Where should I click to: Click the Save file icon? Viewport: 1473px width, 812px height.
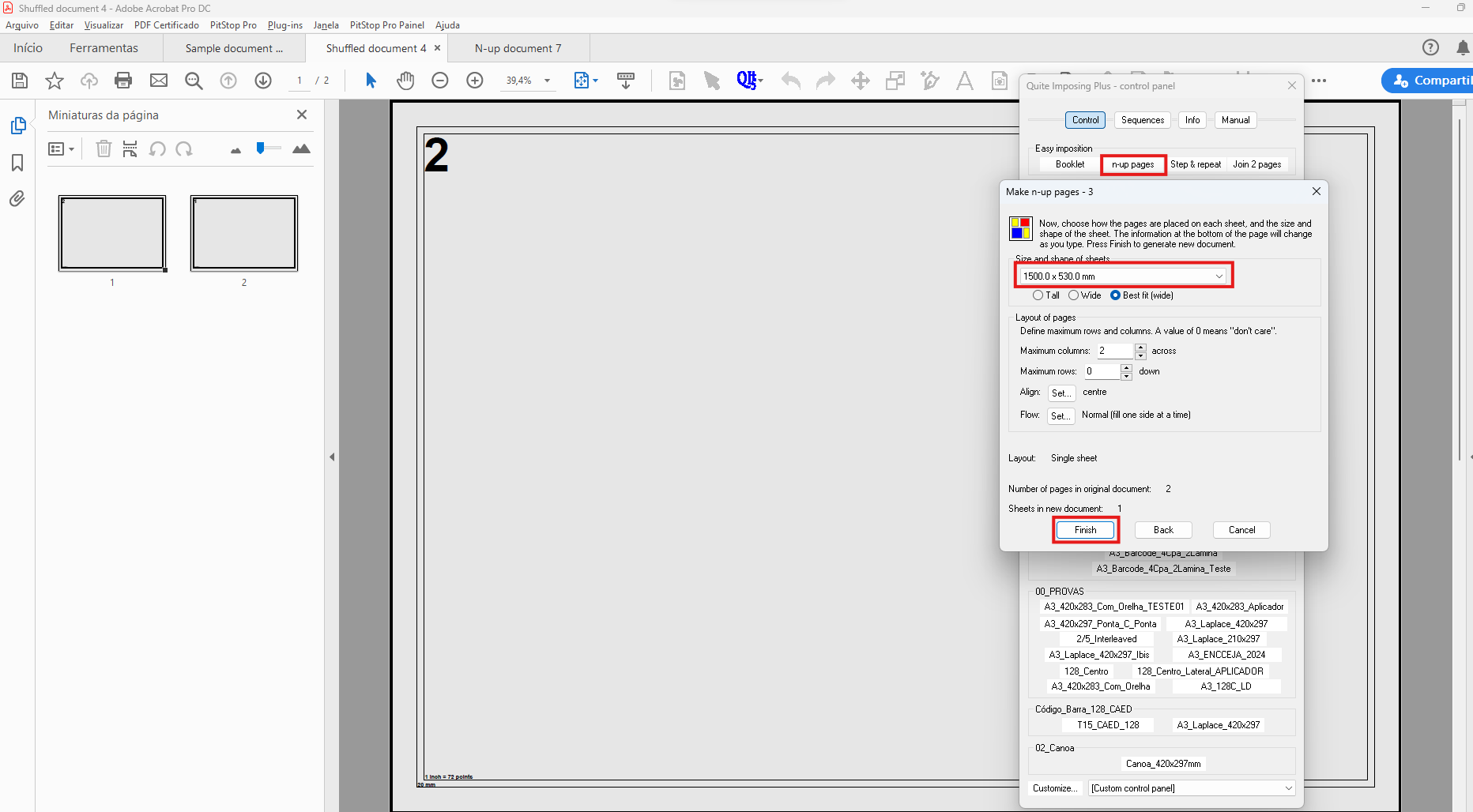coord(20,81)
